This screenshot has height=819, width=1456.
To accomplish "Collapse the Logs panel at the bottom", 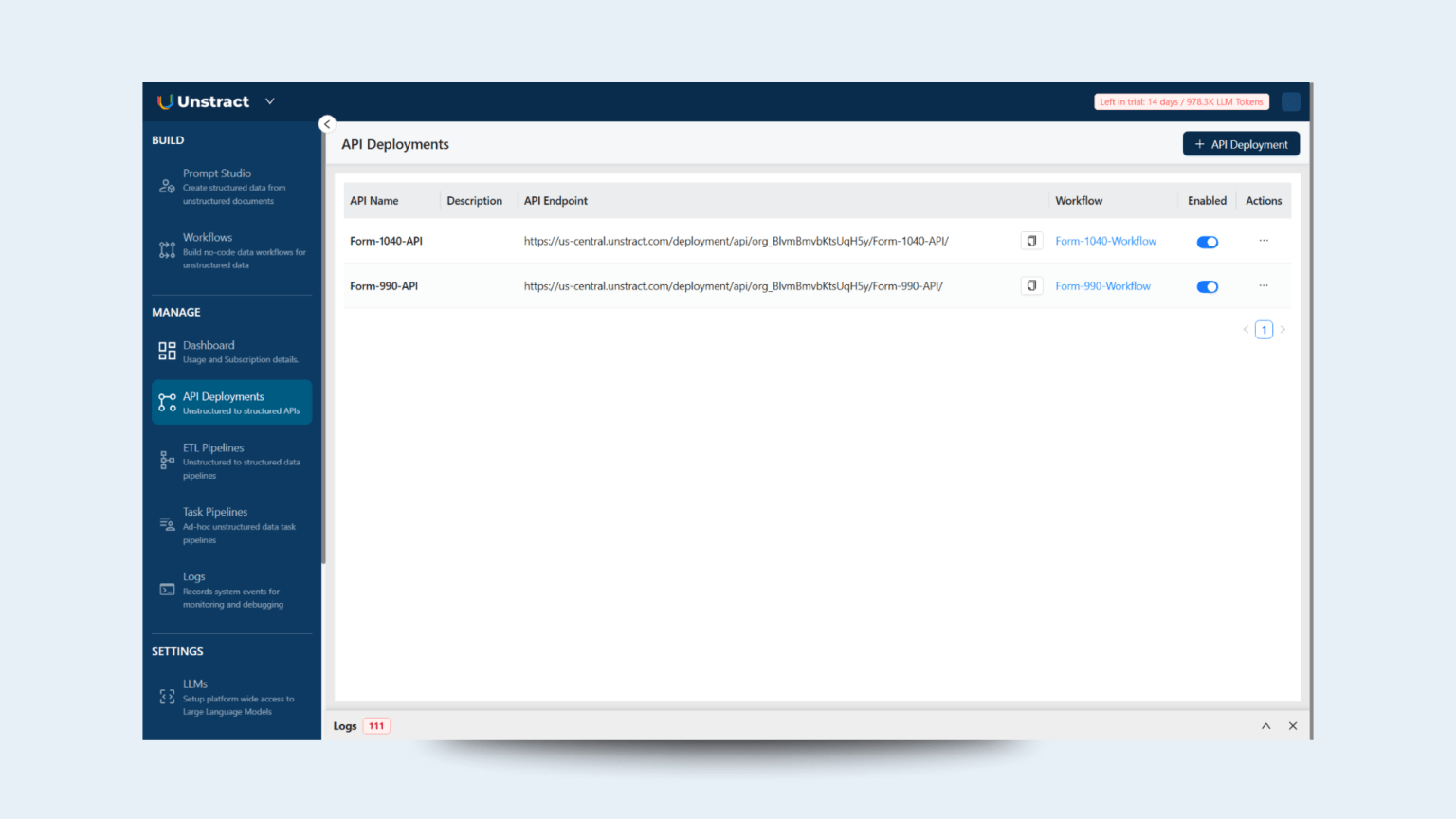I will coord(1265,725).
